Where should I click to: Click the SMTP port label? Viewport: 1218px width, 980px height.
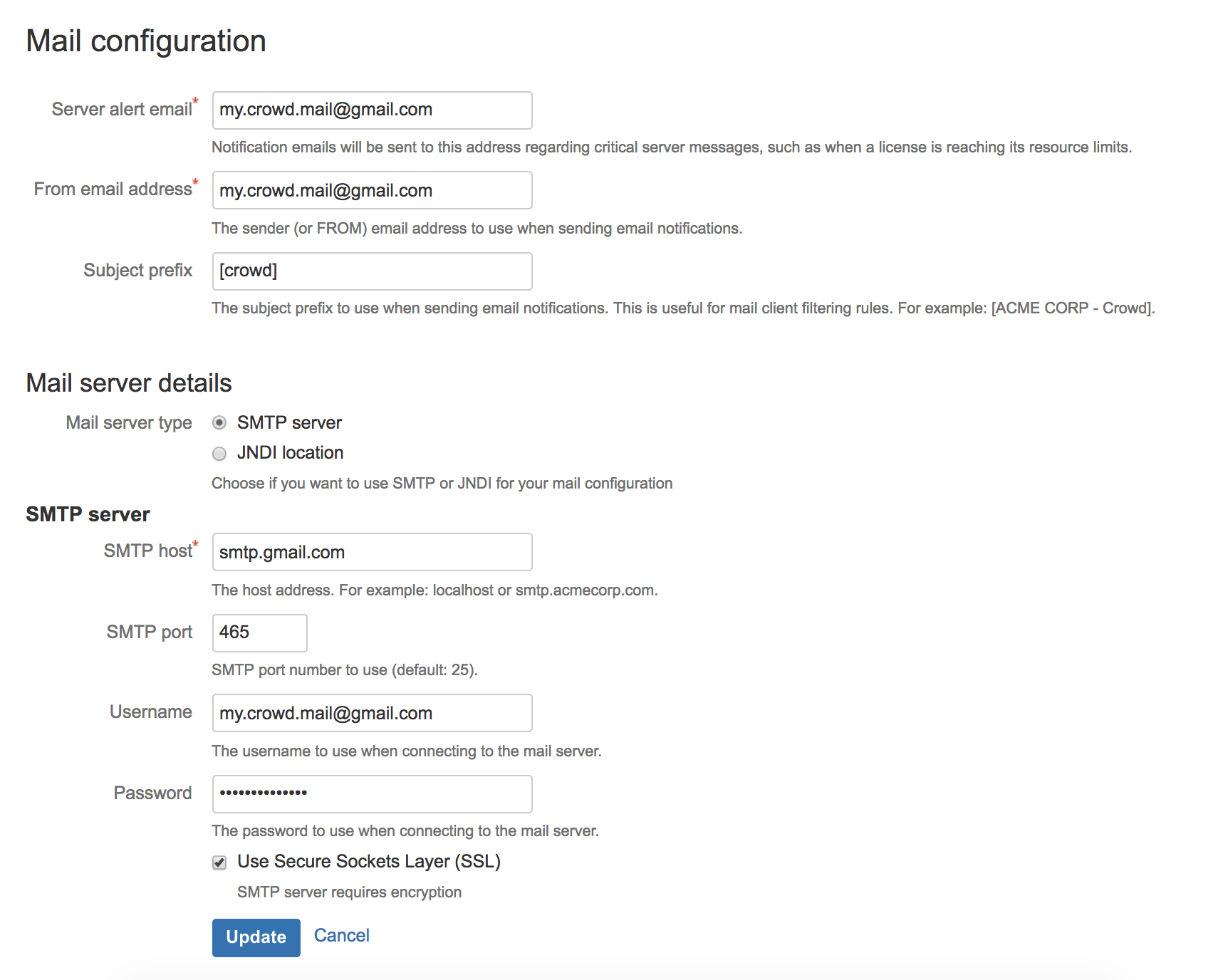[x=149, y=632]
